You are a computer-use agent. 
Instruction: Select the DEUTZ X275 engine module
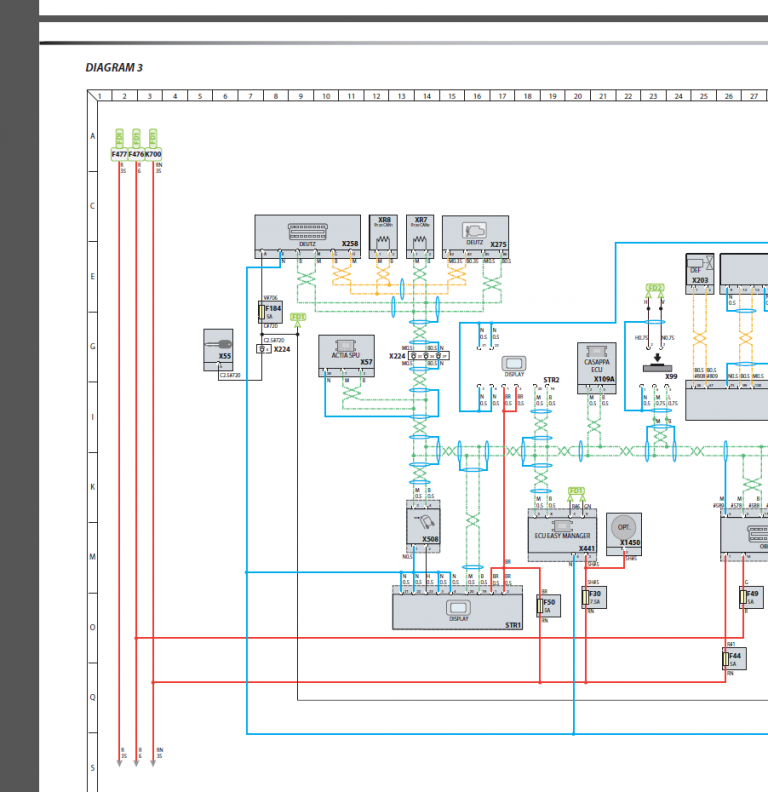475,238
